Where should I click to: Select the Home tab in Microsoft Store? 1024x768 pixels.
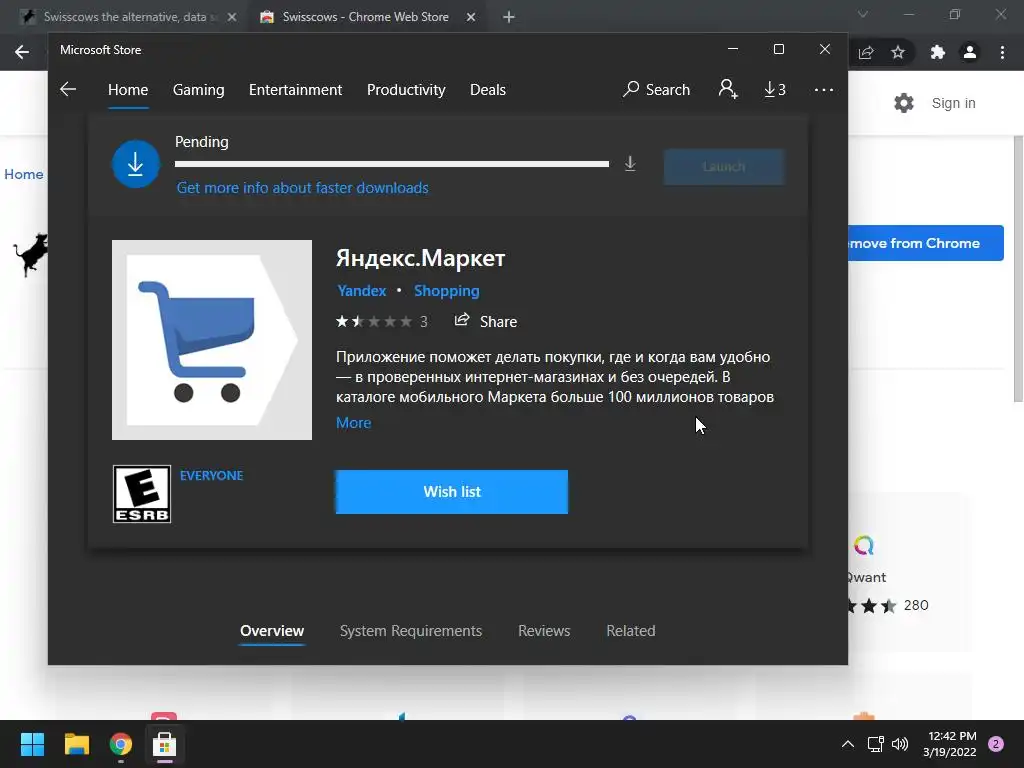tap(128, 89)
